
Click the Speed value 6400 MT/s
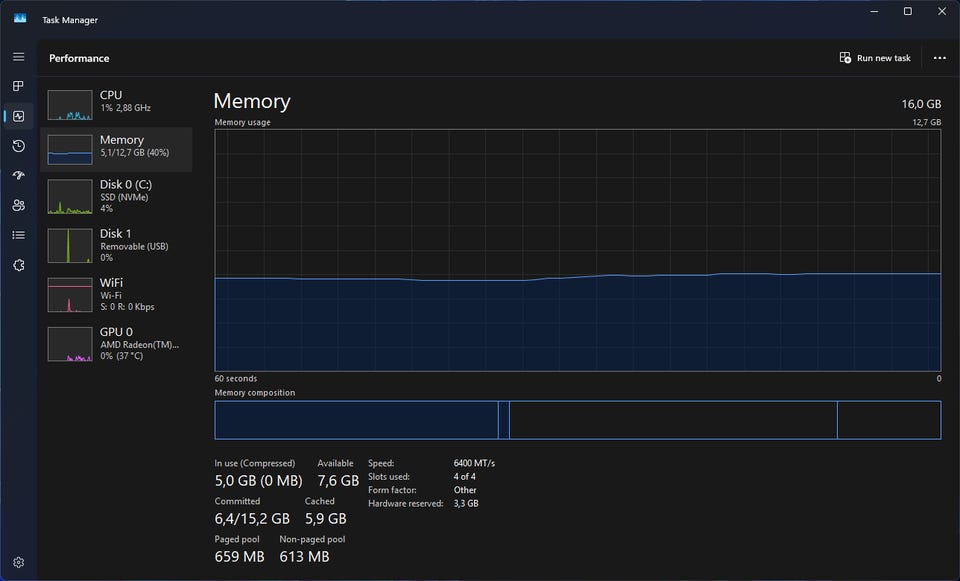pyautogui.click(x=474, y=463)
